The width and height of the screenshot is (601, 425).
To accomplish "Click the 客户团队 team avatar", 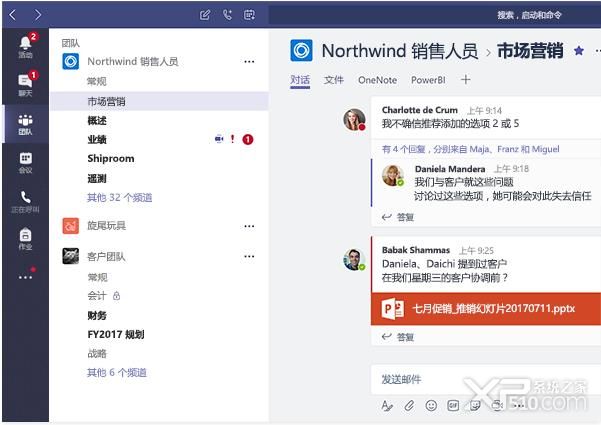I will click(x=71, y=256).
